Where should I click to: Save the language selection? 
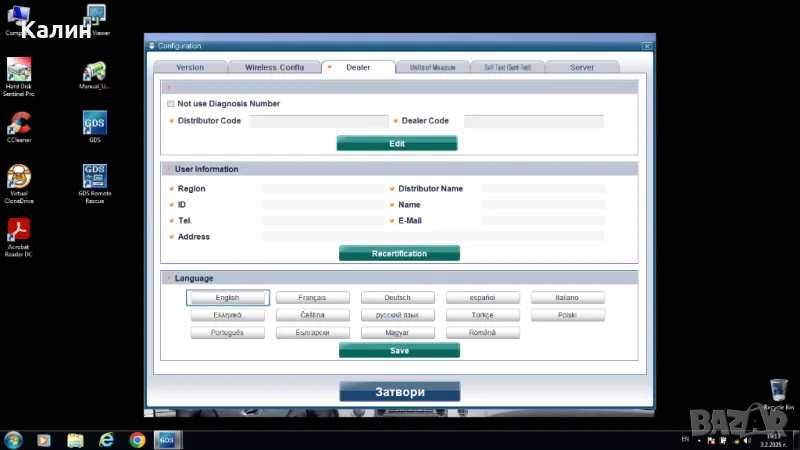(x=399, y=351)
